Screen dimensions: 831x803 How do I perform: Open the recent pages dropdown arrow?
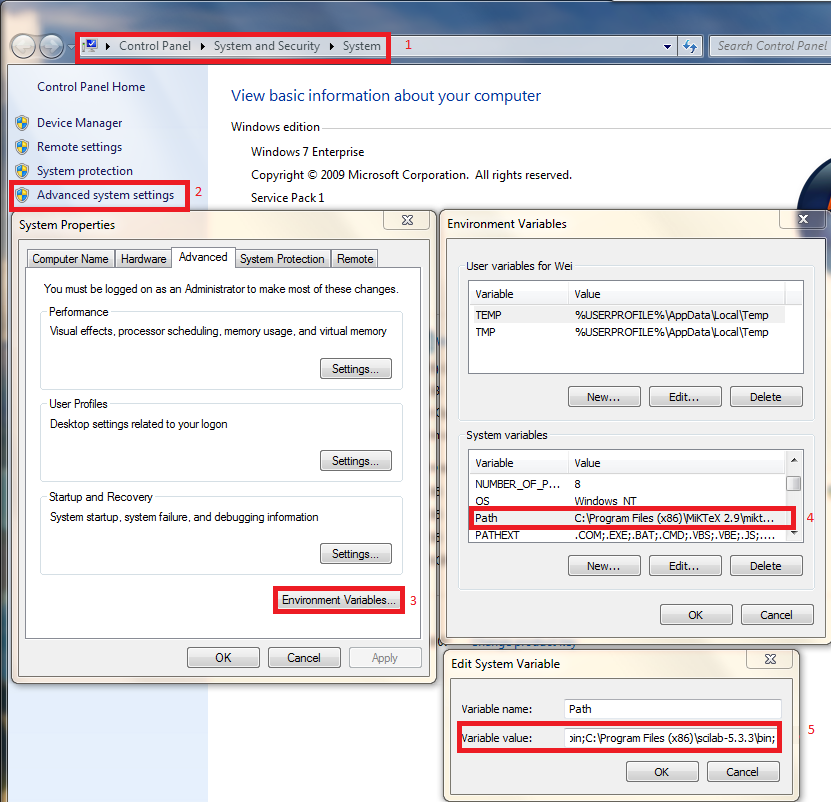[x=72, y=47]
